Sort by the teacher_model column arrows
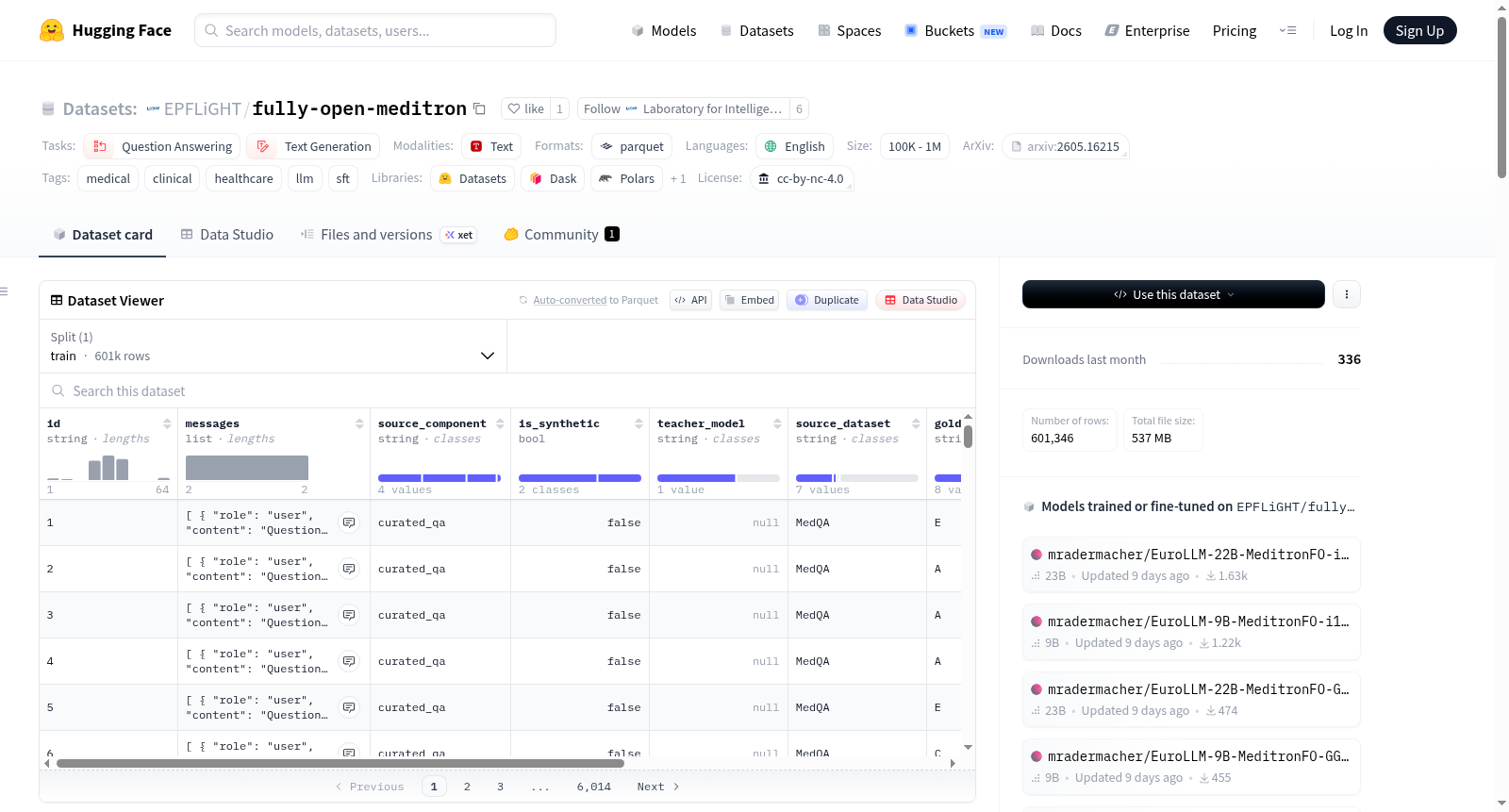The width and height of the screenshot is (1509, 812). pos(777,423)
